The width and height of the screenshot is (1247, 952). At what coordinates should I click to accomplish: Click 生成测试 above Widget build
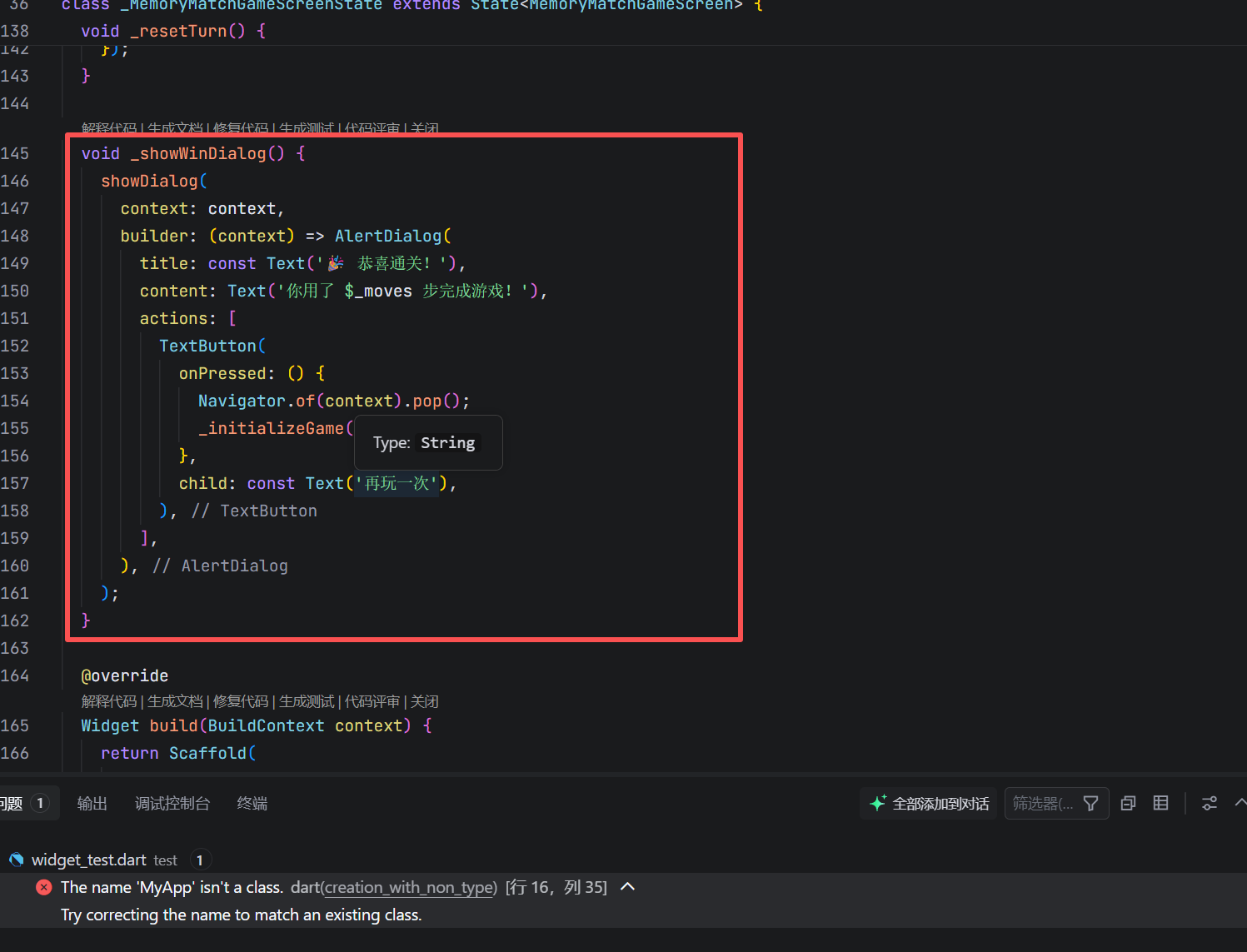point(307,701)
